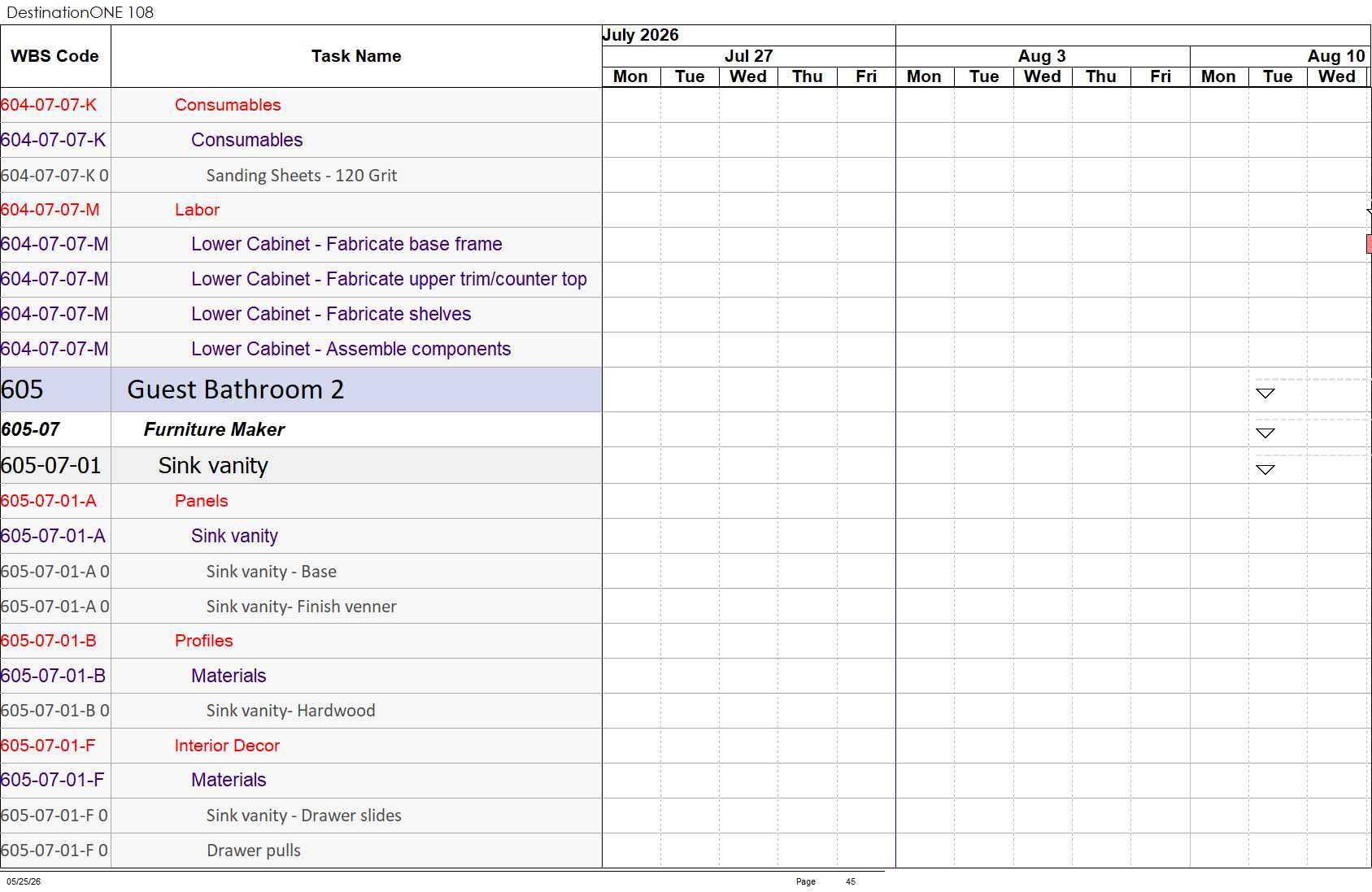Select 'Lower Cabinet - Fabricate upper trim/counter top'
1372x892 pixels.
(389, 279)
